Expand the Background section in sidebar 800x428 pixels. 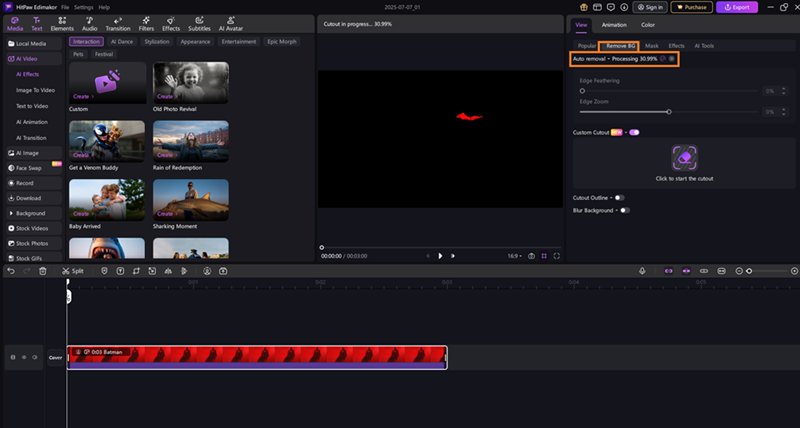pos(34,213)
